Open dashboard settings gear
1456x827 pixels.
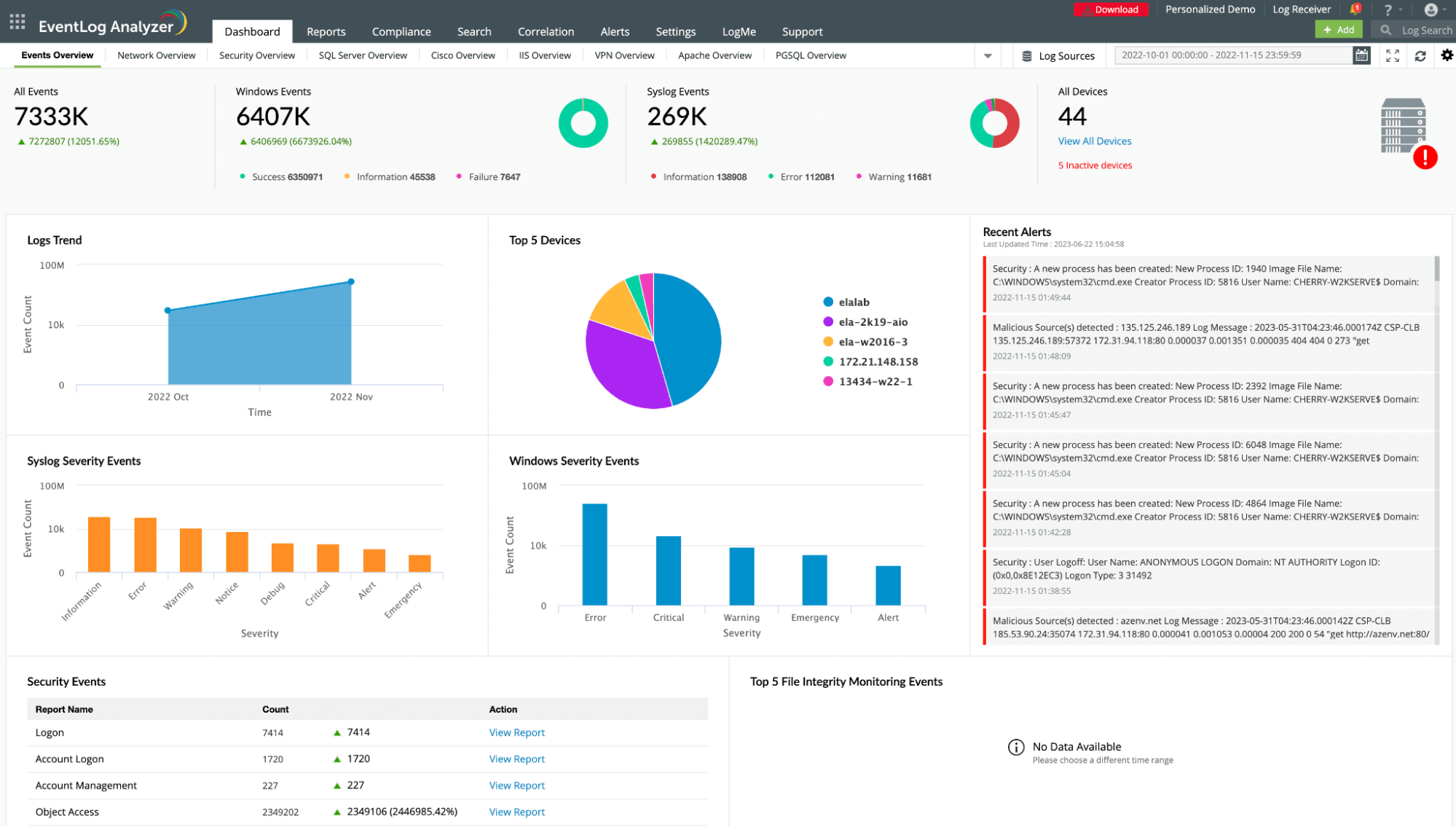pyautogui.click(x=1447, y=55)
